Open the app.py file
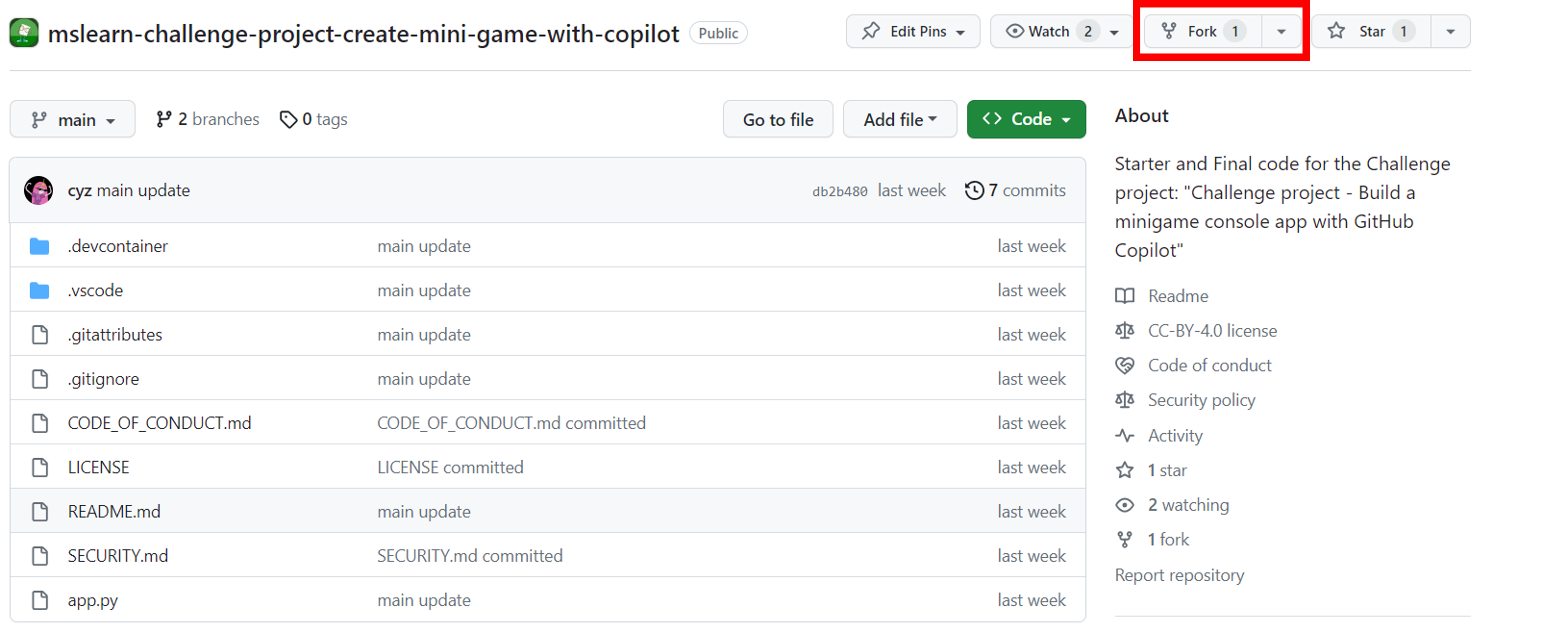Viewport: 1568px width, 633px height. (x=93, y=601)
